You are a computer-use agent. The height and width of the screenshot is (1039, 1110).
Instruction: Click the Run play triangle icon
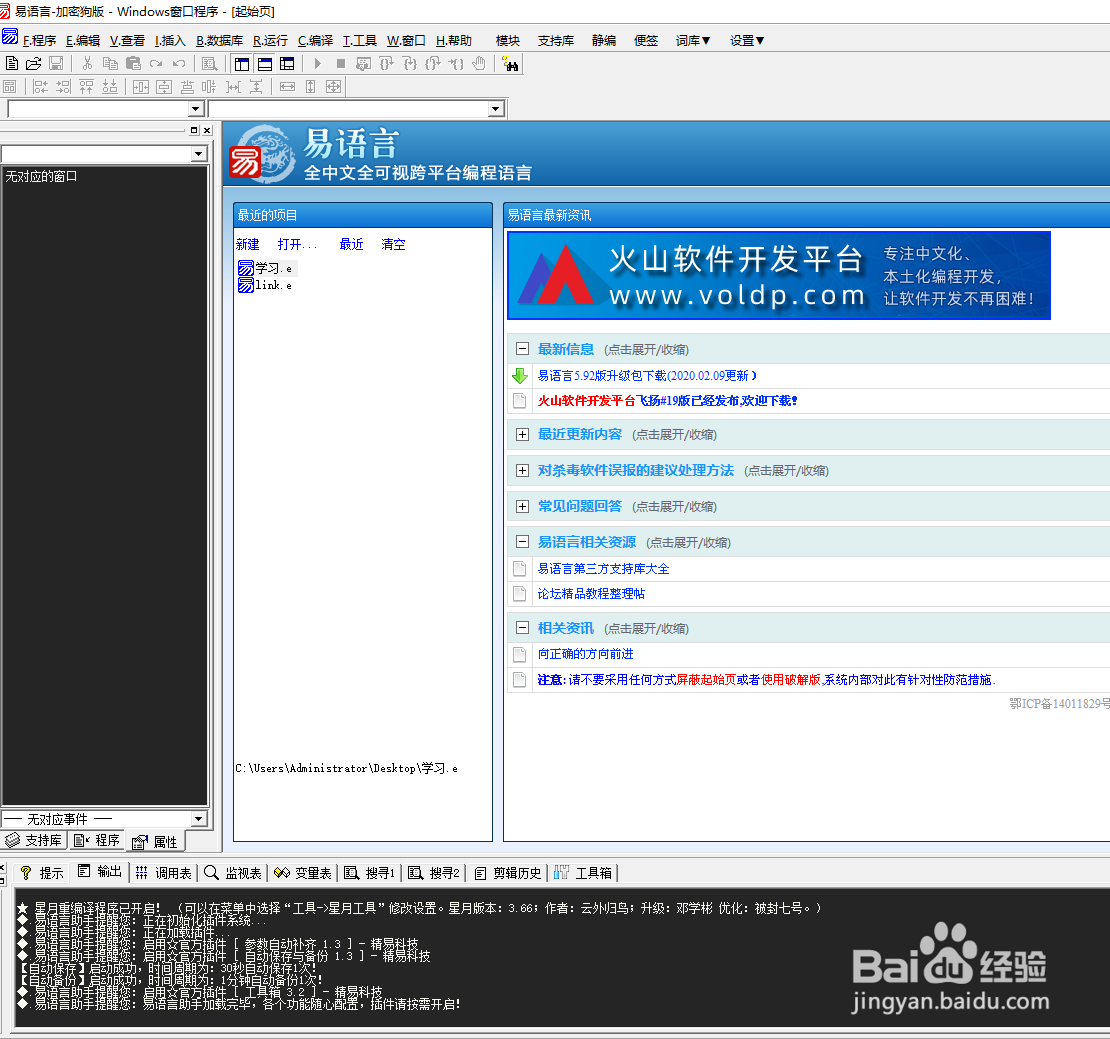[x=317, y=64]
